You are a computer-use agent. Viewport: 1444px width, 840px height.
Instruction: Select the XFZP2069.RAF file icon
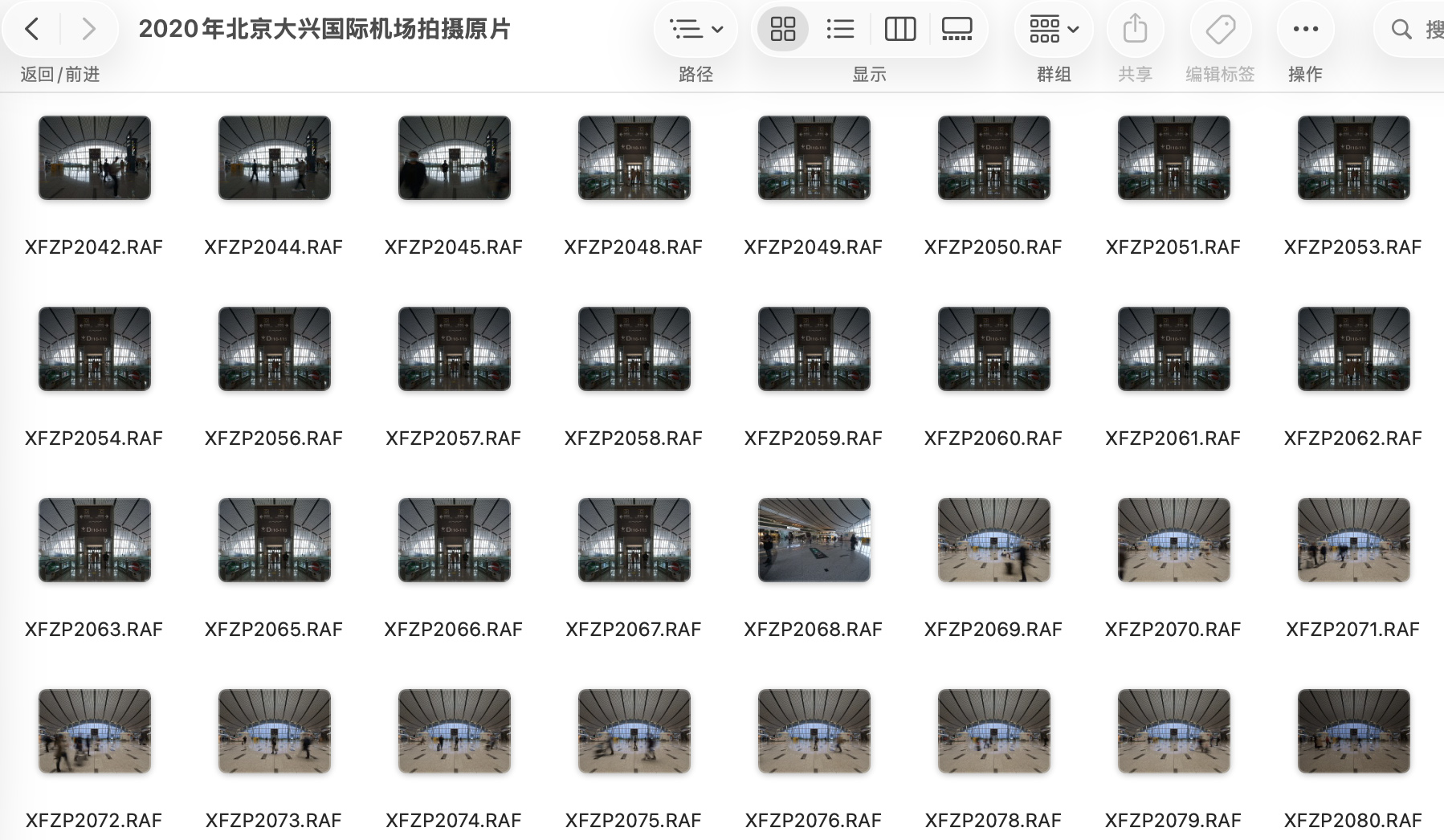click(994, 540)
